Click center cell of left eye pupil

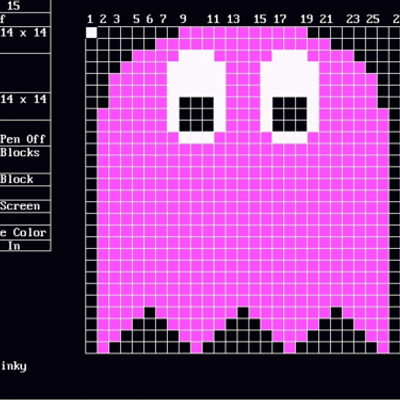tap(197, 114)
